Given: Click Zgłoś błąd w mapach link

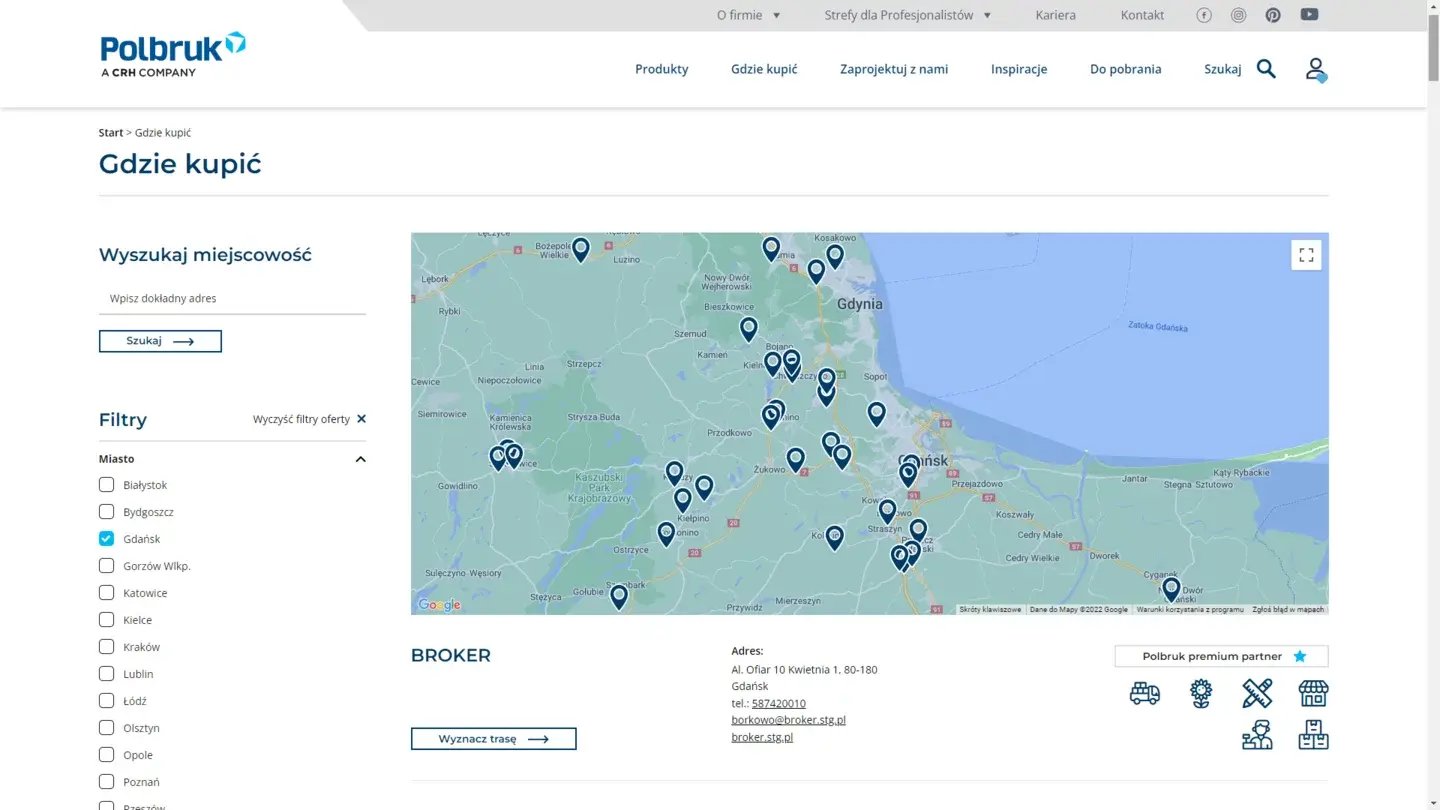Looking at the screenshot, I should tap(1288, 609).
